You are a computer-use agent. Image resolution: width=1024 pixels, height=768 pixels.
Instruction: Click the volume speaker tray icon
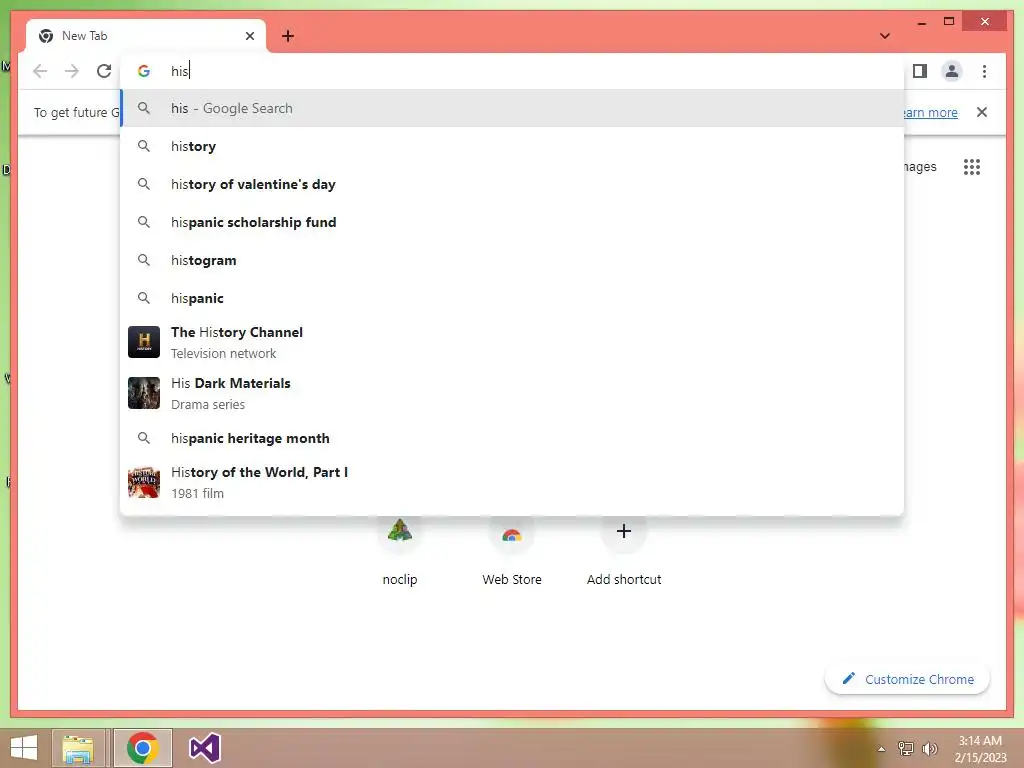coord(930,748)
